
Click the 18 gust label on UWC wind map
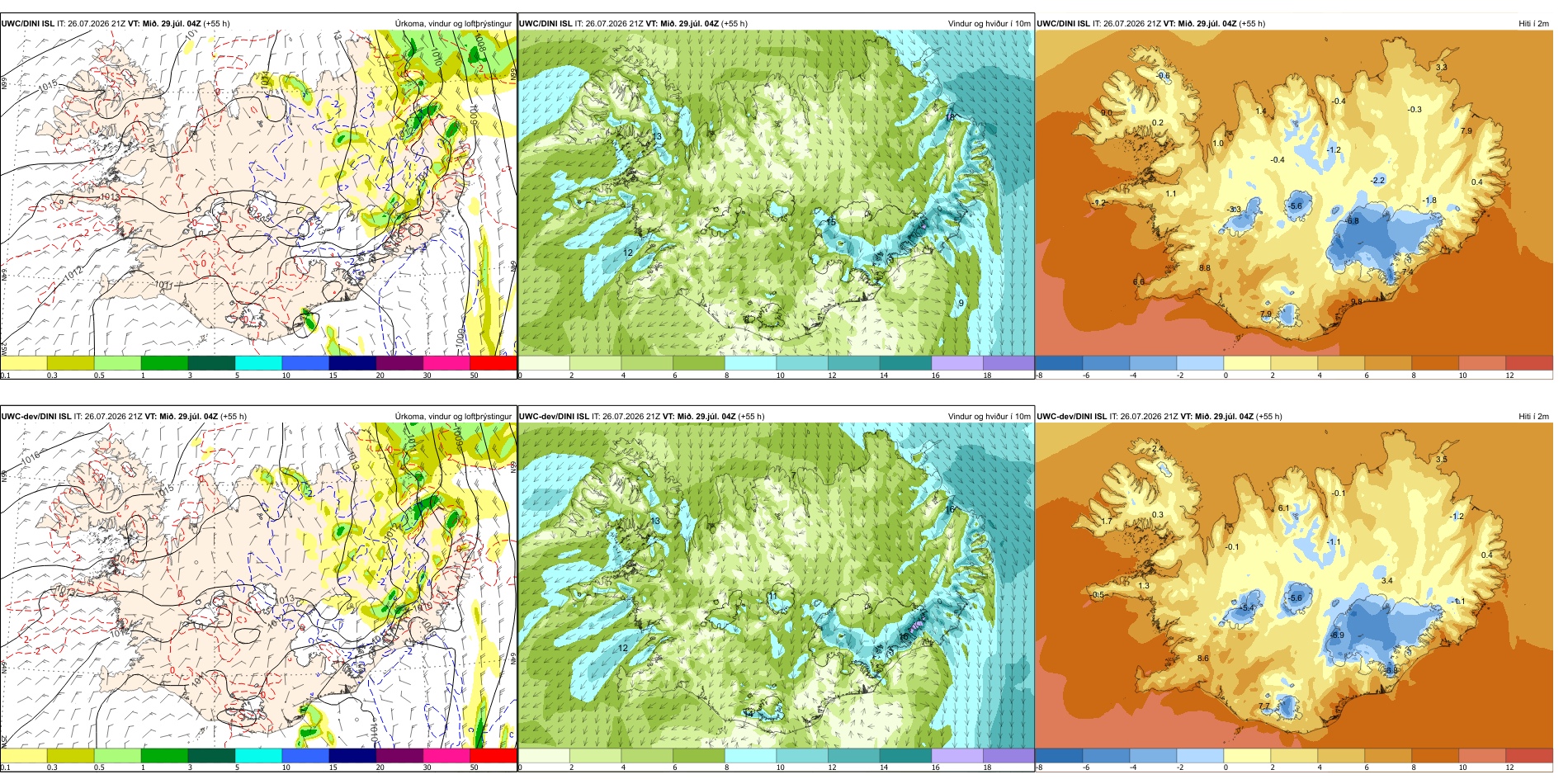[x=950, y=117]
